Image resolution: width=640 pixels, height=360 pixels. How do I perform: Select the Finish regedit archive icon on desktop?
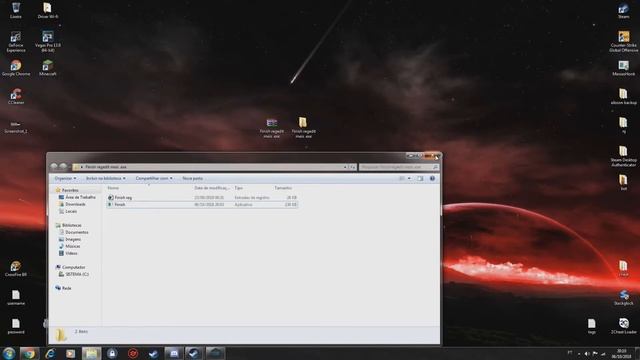(x=271, y=128)
